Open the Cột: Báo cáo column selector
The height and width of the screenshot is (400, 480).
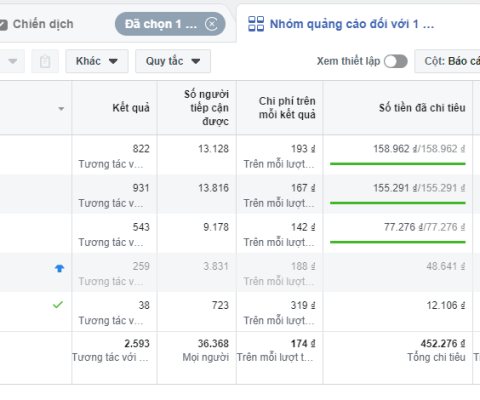[x=447, y=61]
